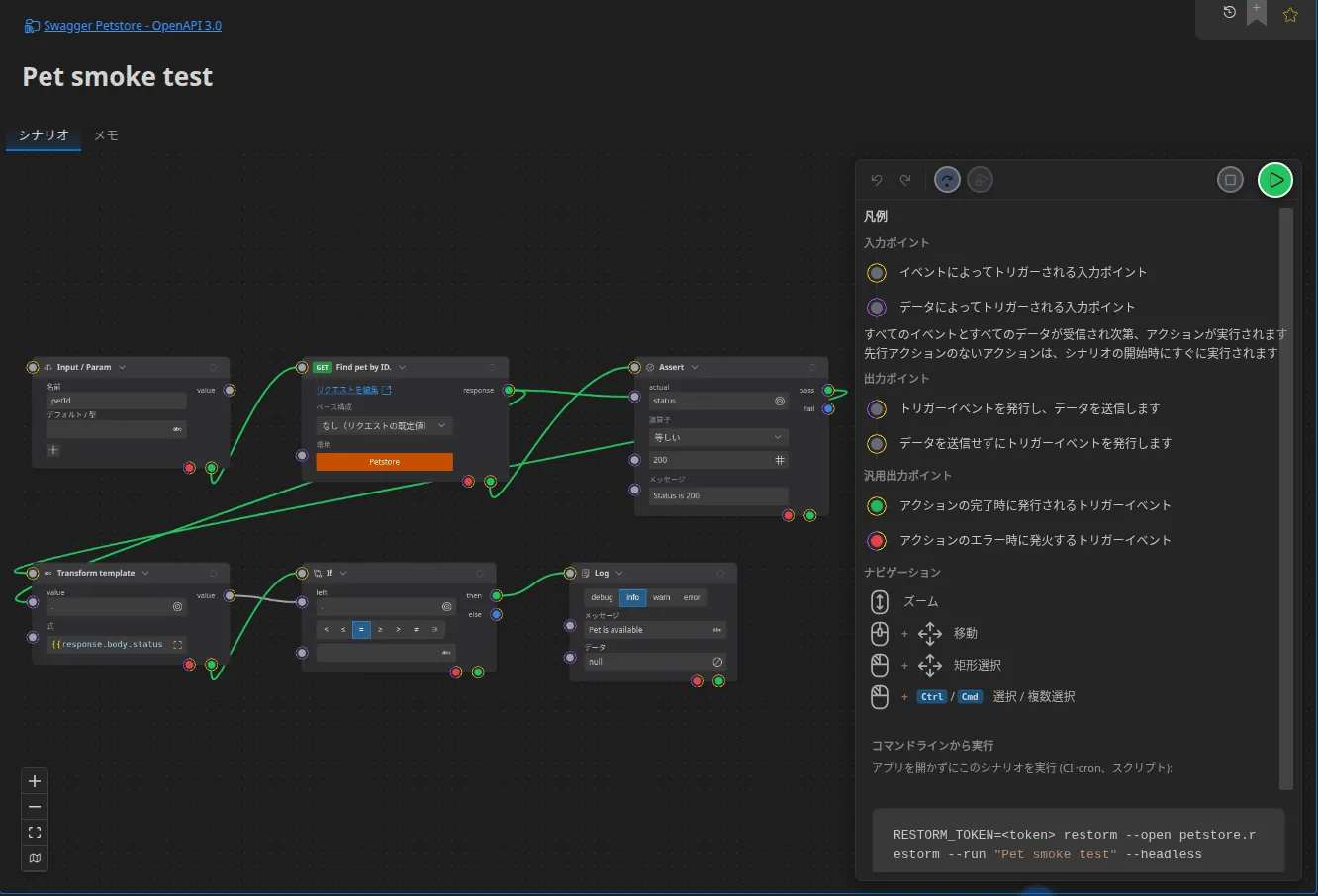The width and height of the screenshot is (1318, 896).
Task: Expand the Find pet by ID. node chevron
Action: [x=402, y=368]
